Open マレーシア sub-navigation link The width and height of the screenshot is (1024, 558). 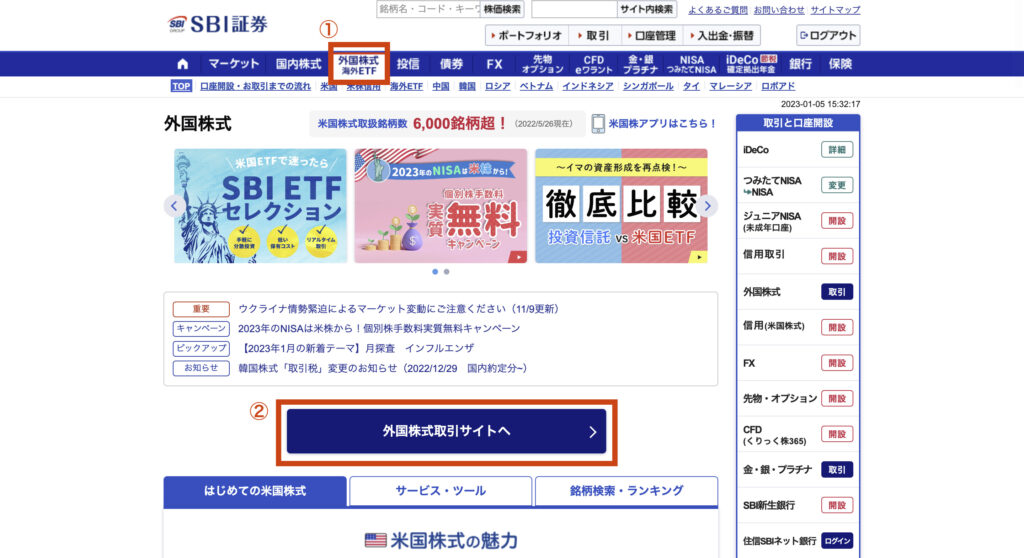[x=730, y=86]
